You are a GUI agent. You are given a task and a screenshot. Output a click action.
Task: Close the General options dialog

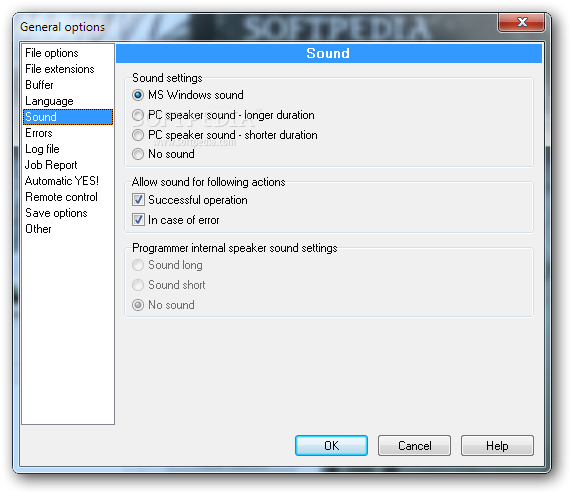coord(522,22)
